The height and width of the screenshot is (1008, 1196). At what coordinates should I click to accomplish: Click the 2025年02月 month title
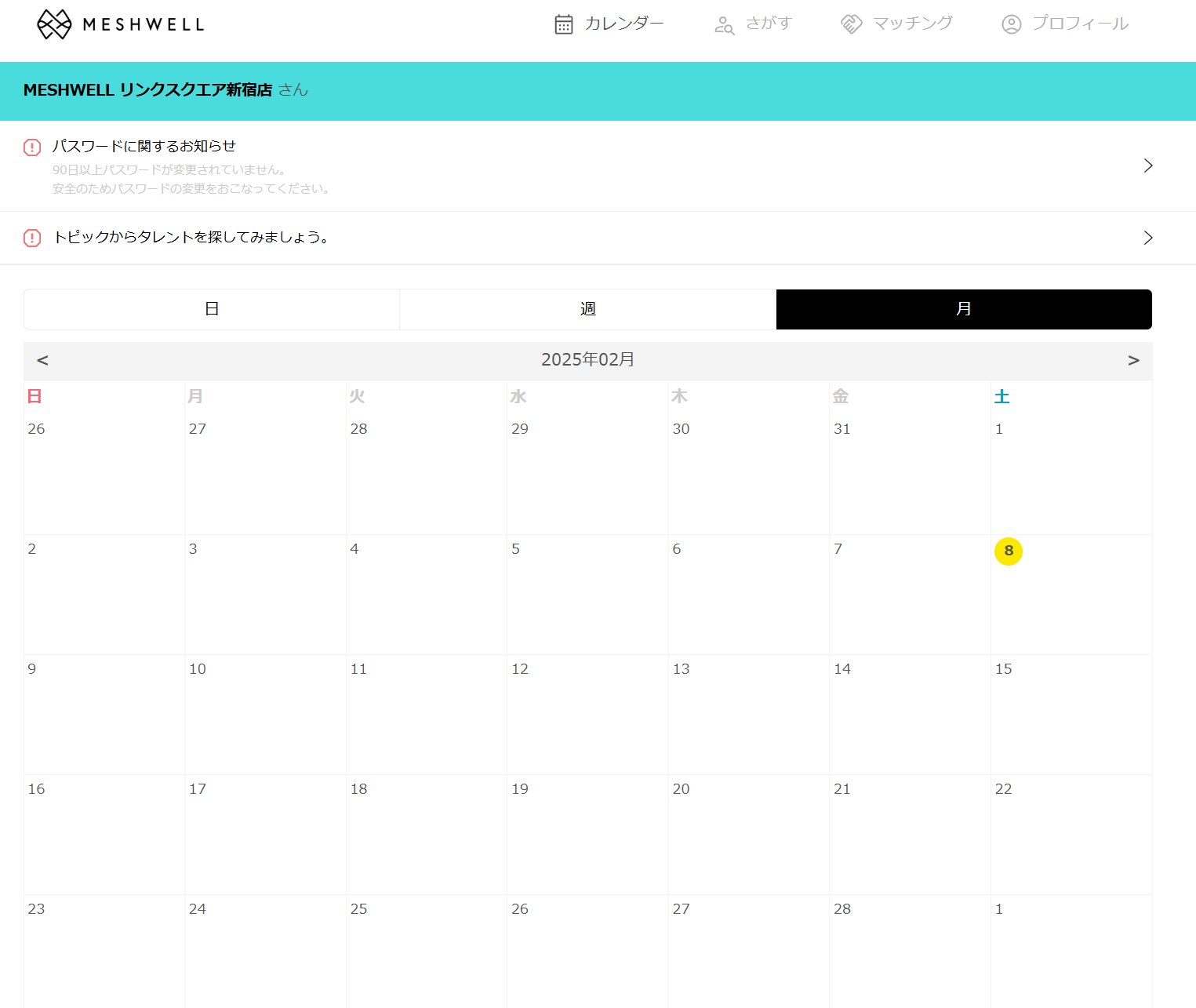click(x=588, y=359)
